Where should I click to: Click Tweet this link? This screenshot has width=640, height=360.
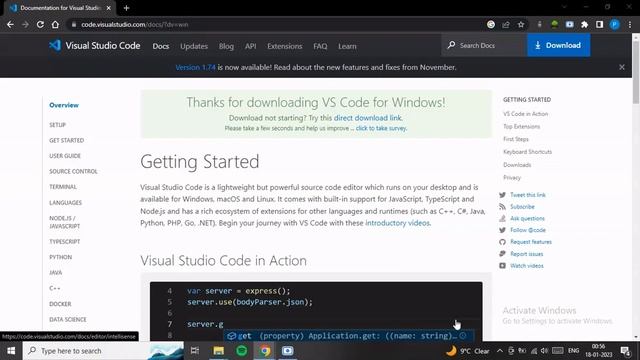[x=528, y=195]
